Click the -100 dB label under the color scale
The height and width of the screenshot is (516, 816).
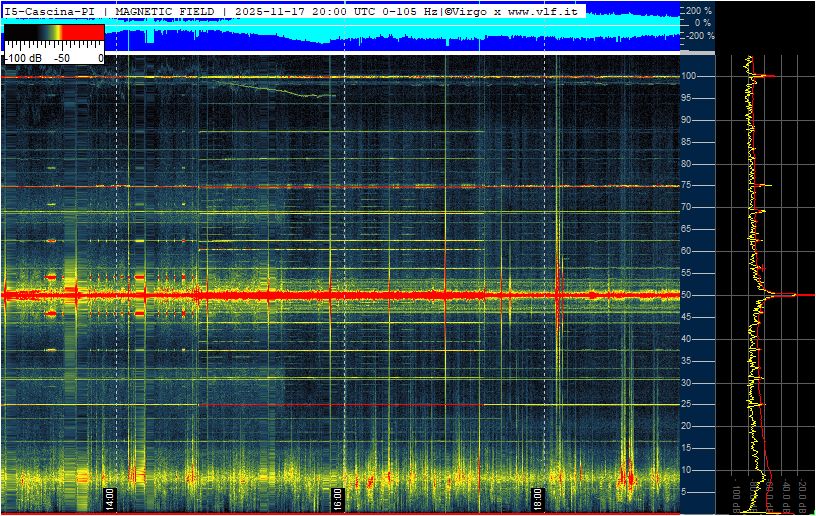click(x=23, y=58)
